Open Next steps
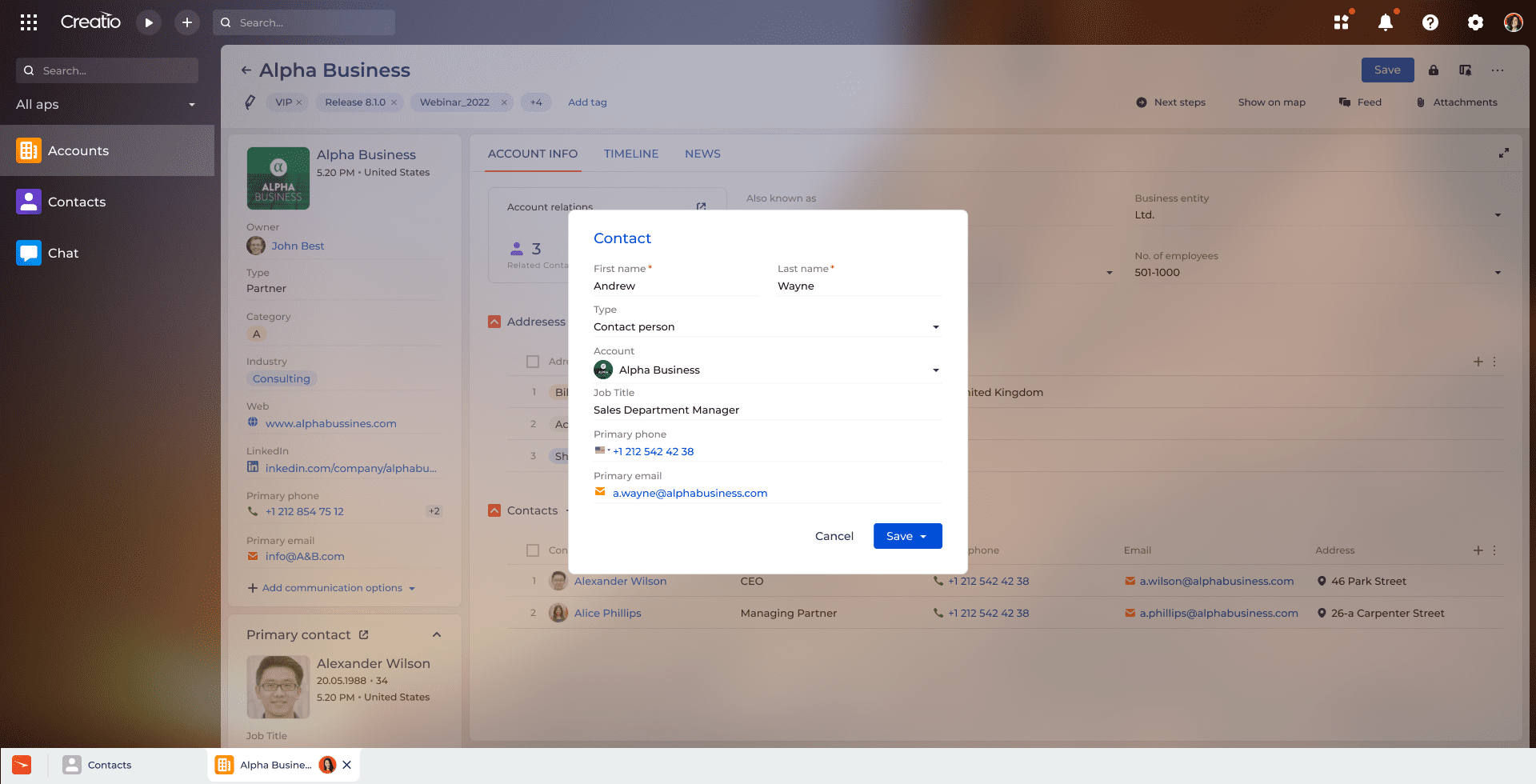1536x784 pixels. 1171,102
